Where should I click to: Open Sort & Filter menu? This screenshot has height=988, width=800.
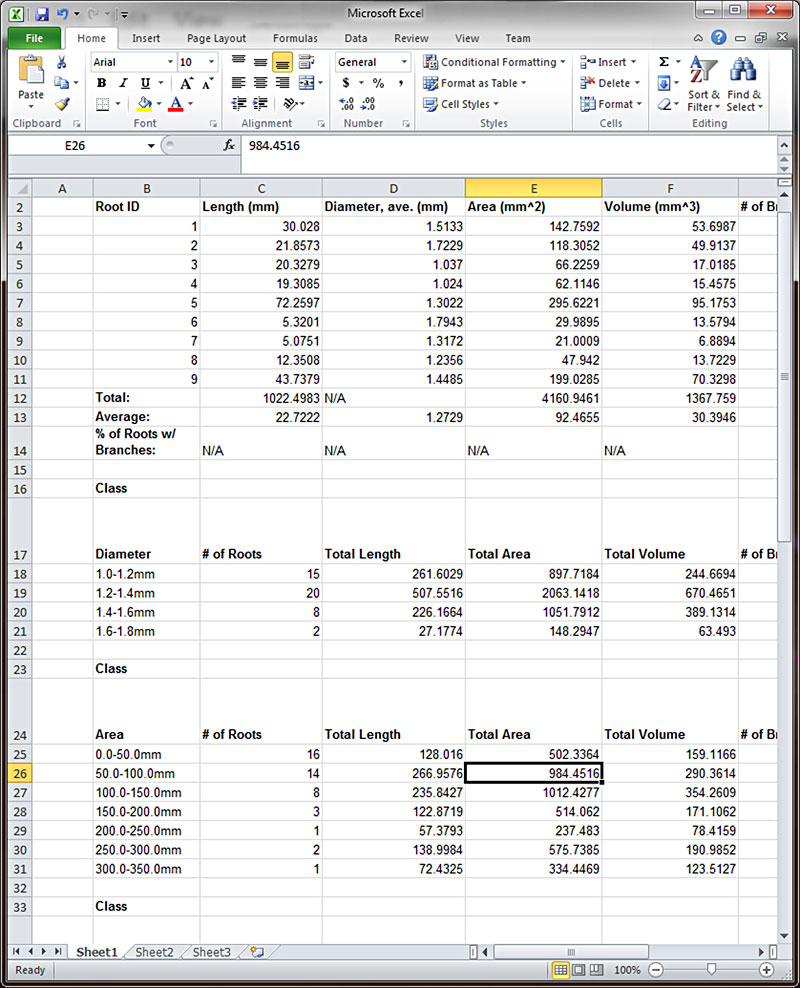(x=703, y=84)
